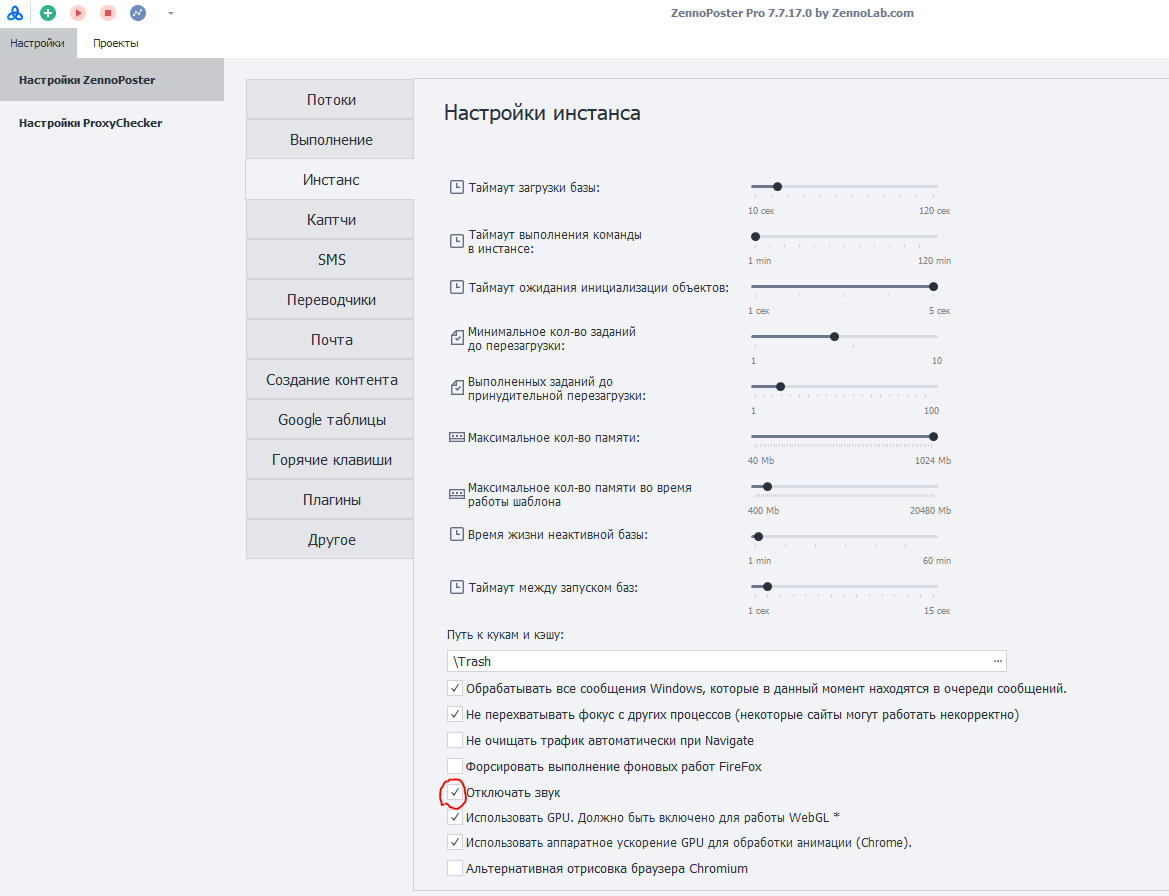Click the green add project icon

pos(47,13)
